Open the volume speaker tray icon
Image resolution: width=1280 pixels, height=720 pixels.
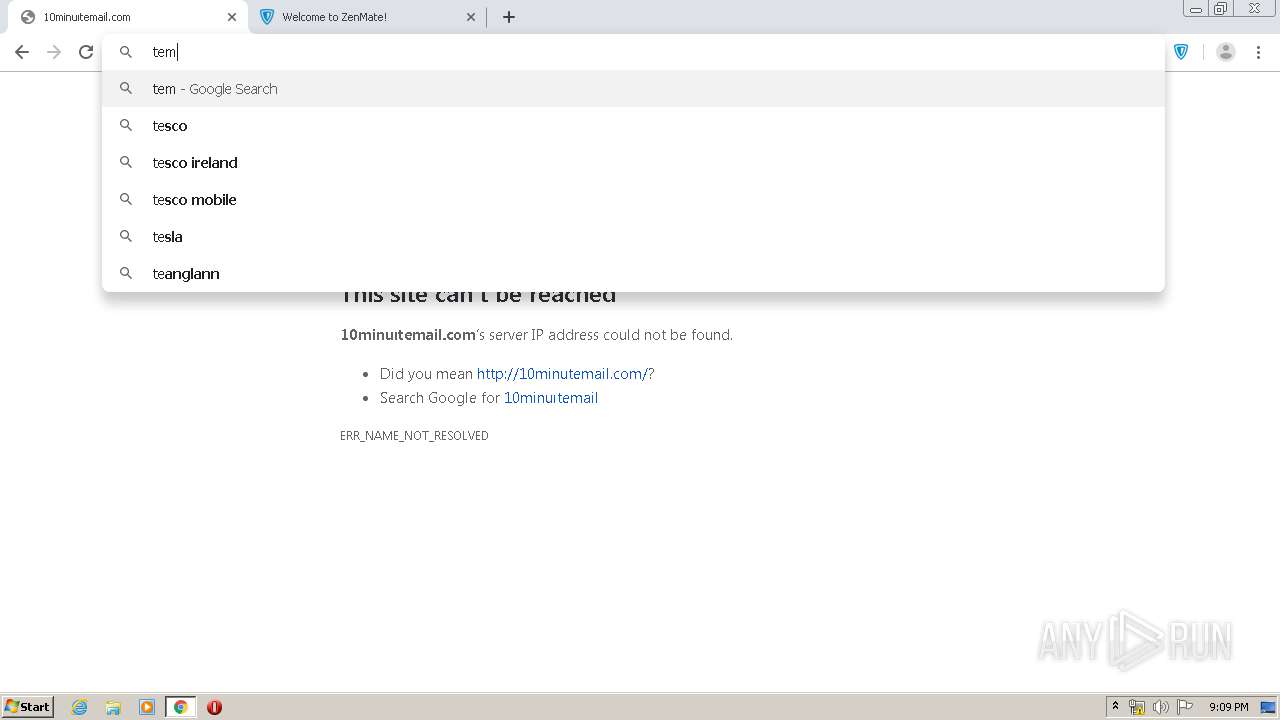1161,707
